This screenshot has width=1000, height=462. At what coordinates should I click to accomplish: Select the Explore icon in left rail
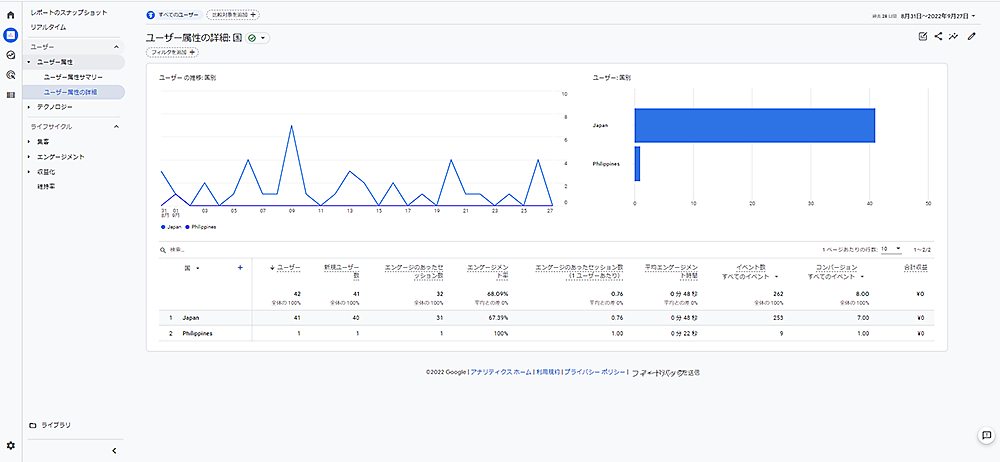pos(11,54)
